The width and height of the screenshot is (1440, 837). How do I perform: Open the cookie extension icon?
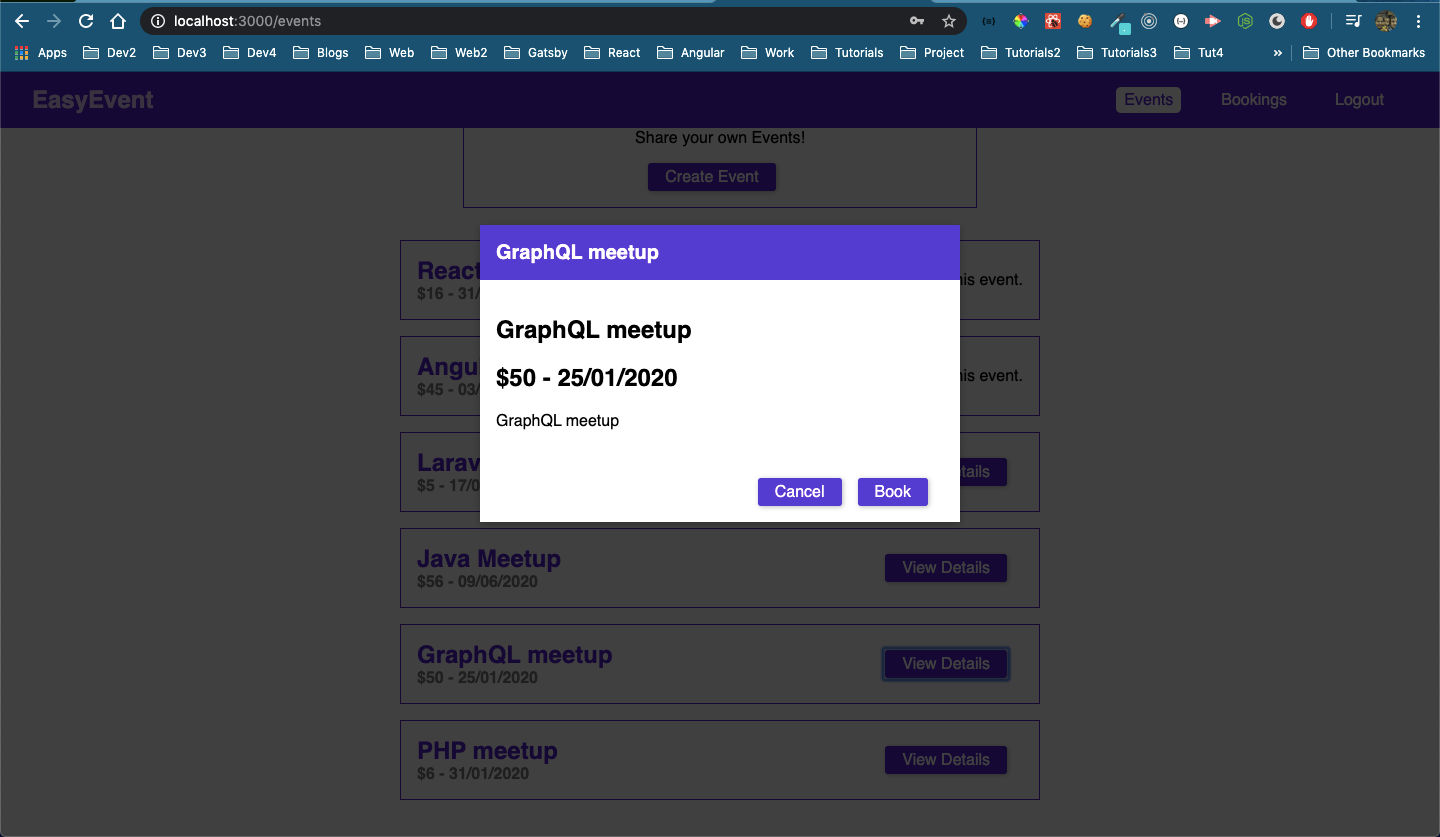[1085, 21]
